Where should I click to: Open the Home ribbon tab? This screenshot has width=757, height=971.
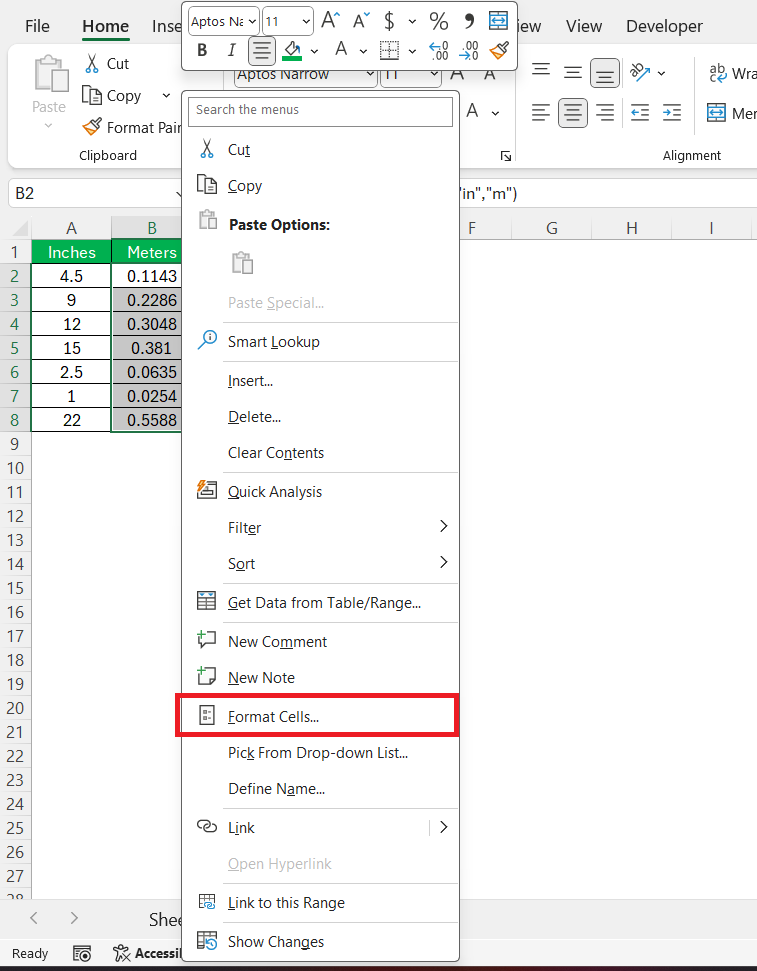(x=106, y=26)
